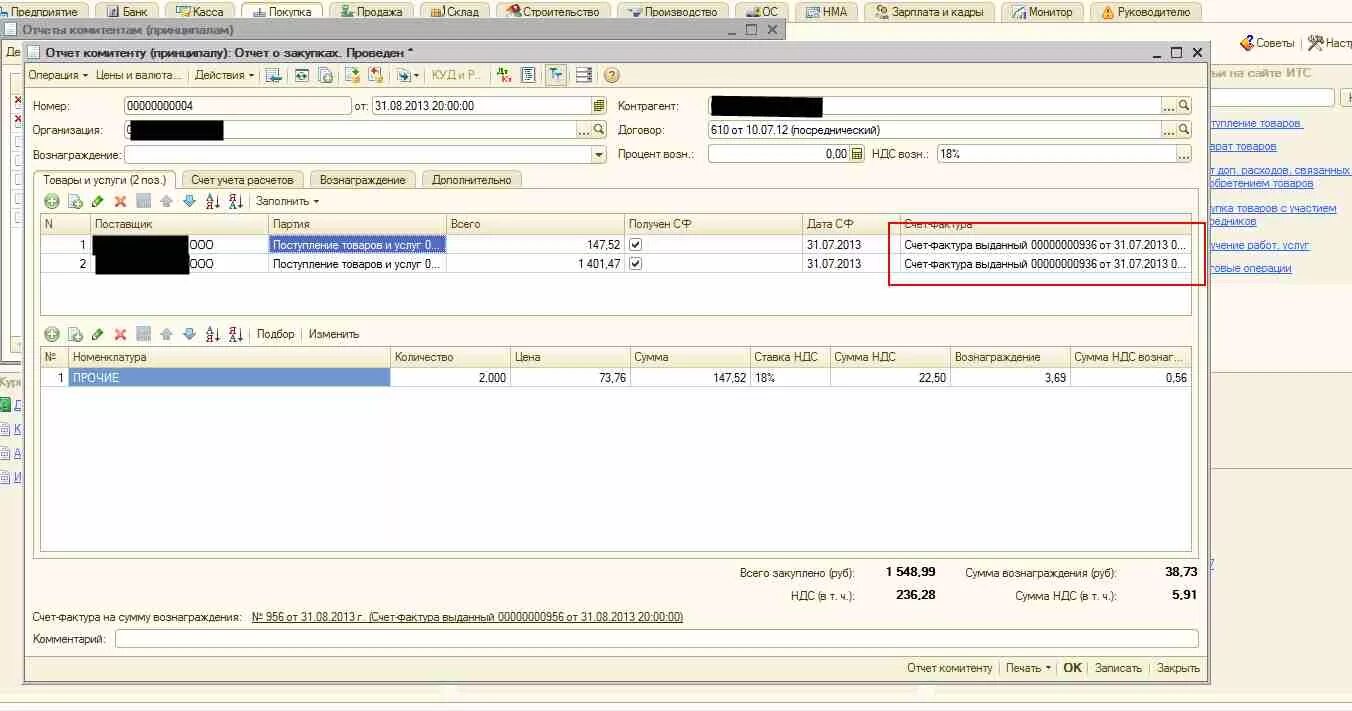
Task: Open the Продажа section tab
Action: click(x=371, y=12)
